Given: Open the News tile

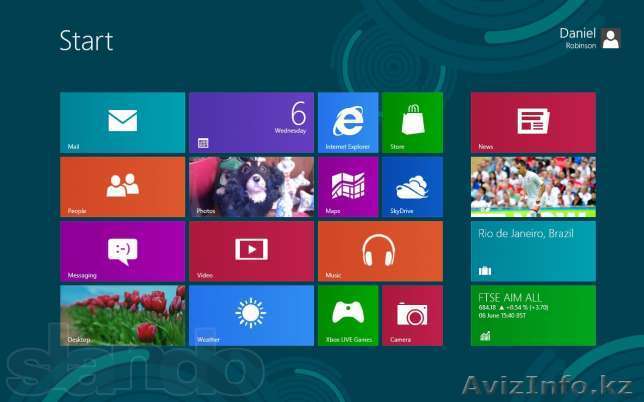Looking at the screenshot, I should tap(533, 122).
